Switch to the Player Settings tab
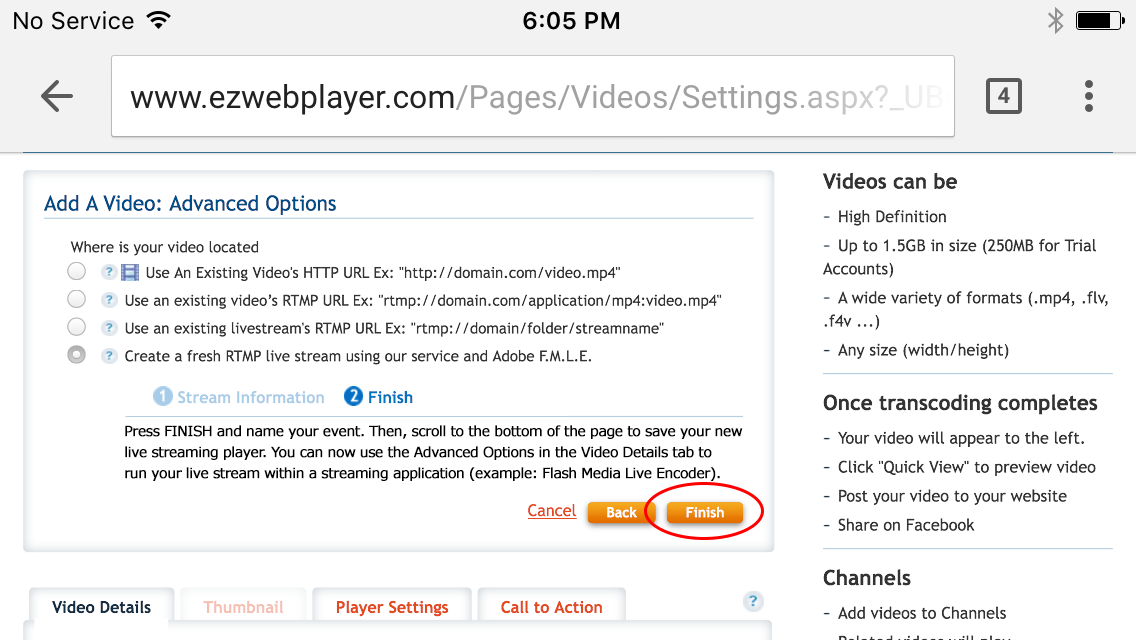1136x640 pixels. pos(392,607)
